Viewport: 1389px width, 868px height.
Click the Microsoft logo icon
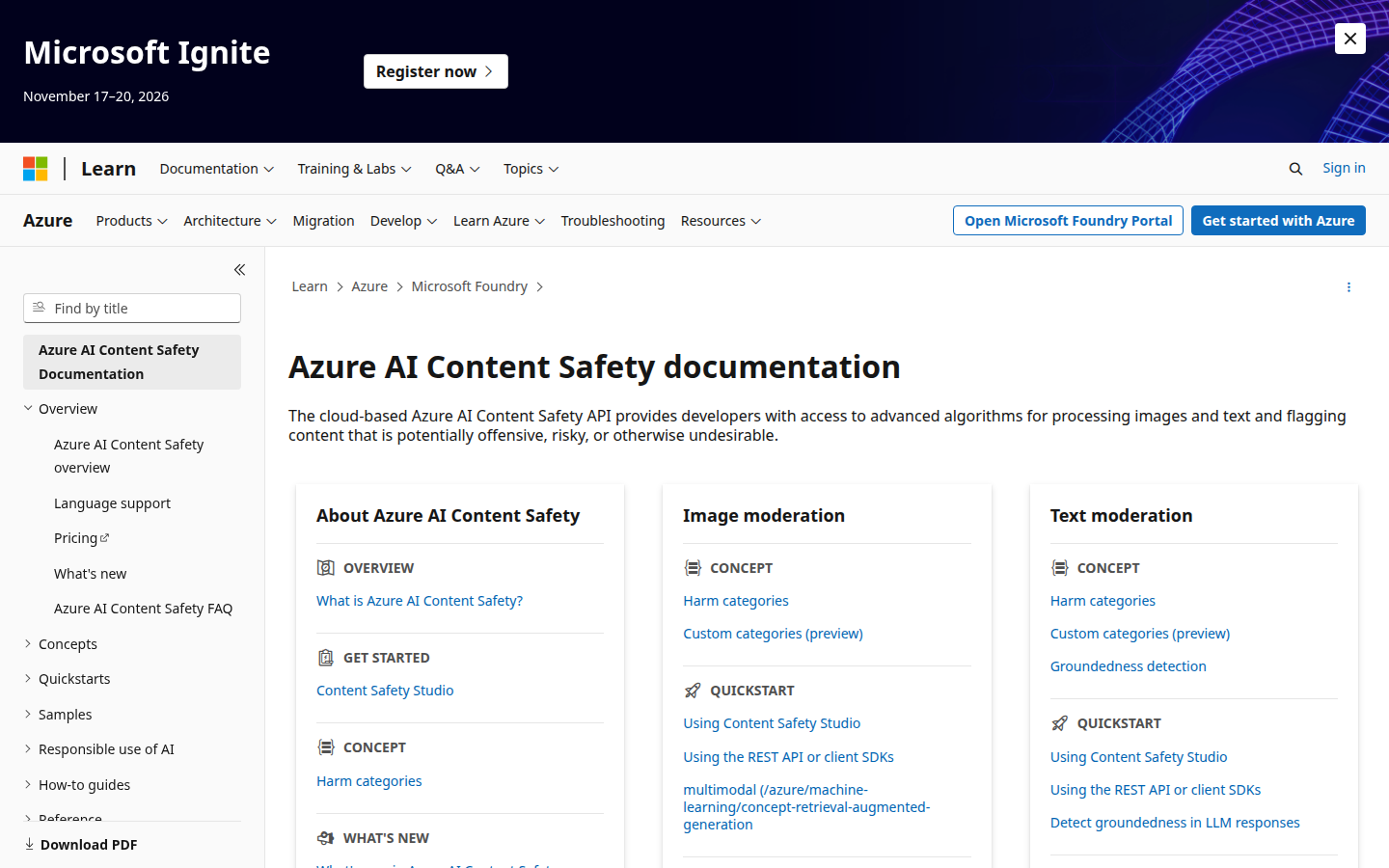(x=36, y=169)
